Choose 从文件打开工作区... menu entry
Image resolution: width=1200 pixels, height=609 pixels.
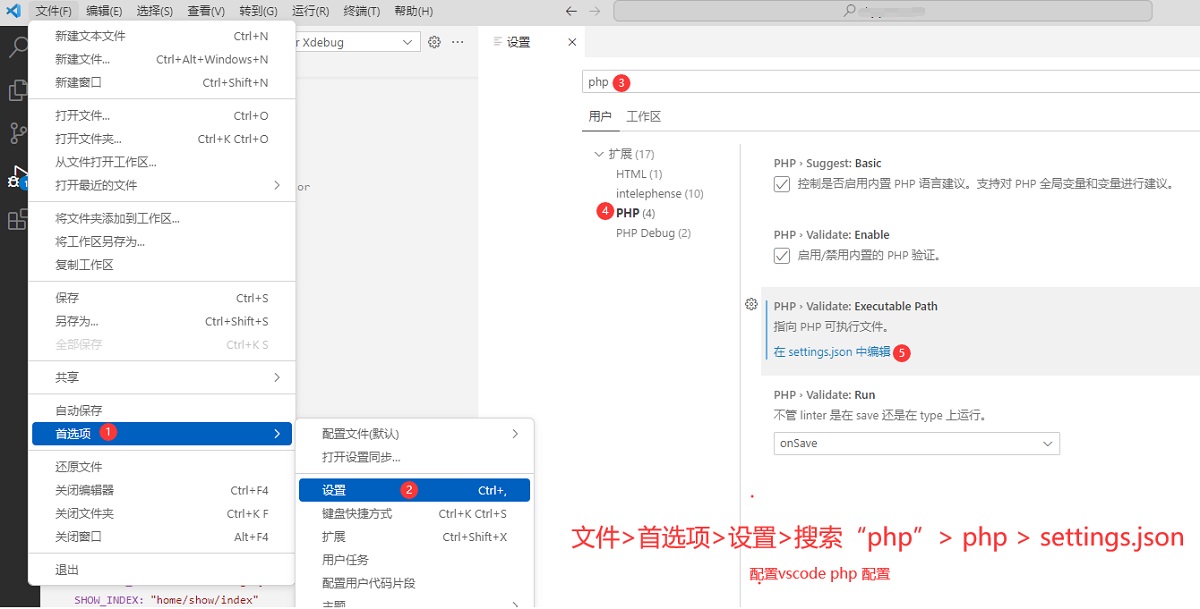click(162, 162)
